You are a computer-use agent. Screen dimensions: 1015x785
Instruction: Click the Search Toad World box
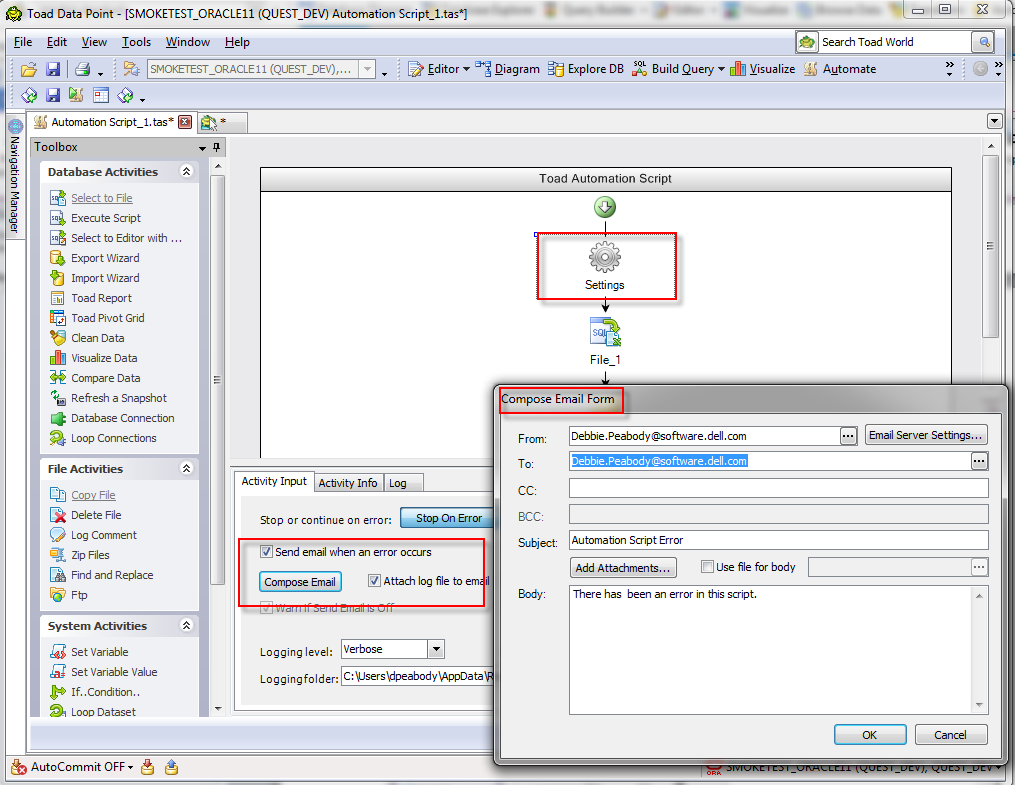895,43
